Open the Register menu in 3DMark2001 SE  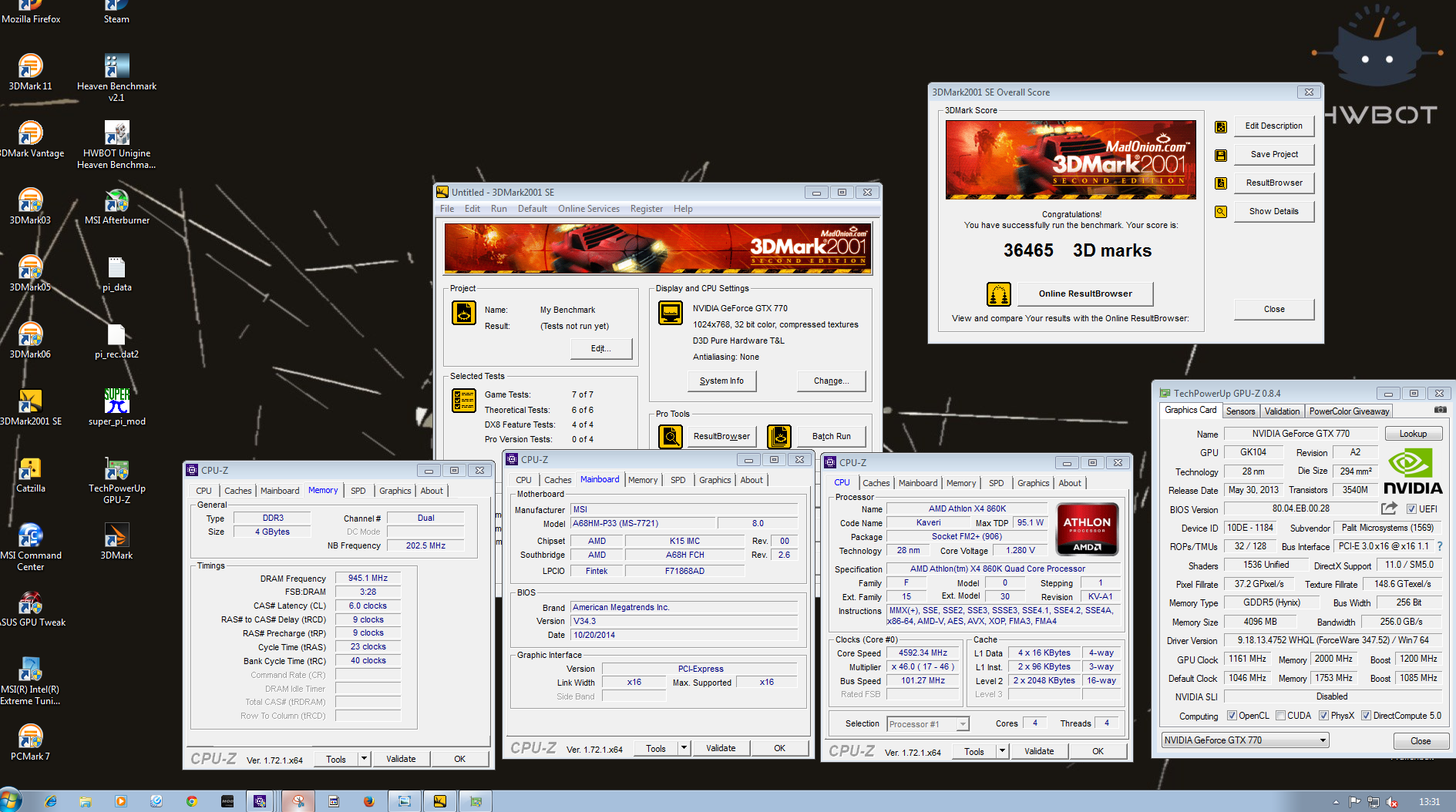click(x=646, y=209)
